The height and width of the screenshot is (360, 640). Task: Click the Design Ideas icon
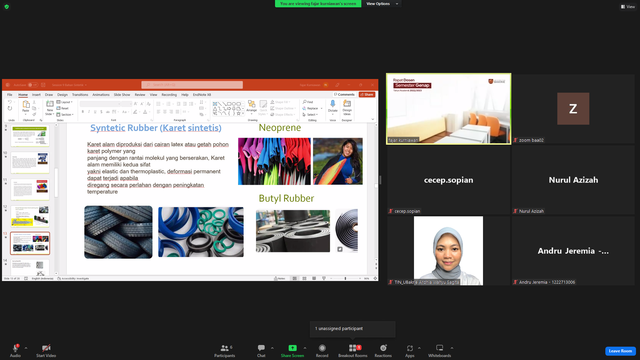[347, 104]
